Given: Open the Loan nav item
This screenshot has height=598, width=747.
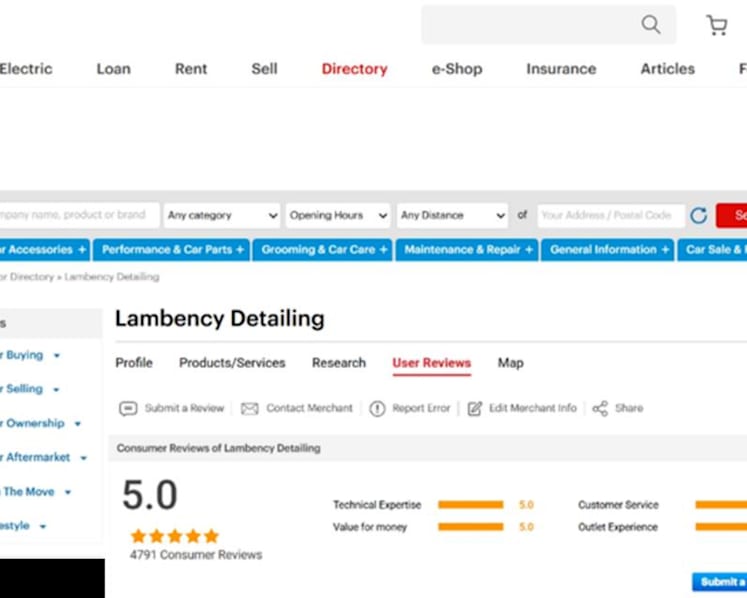Looking at the screenshot, I should coord(113,69).
